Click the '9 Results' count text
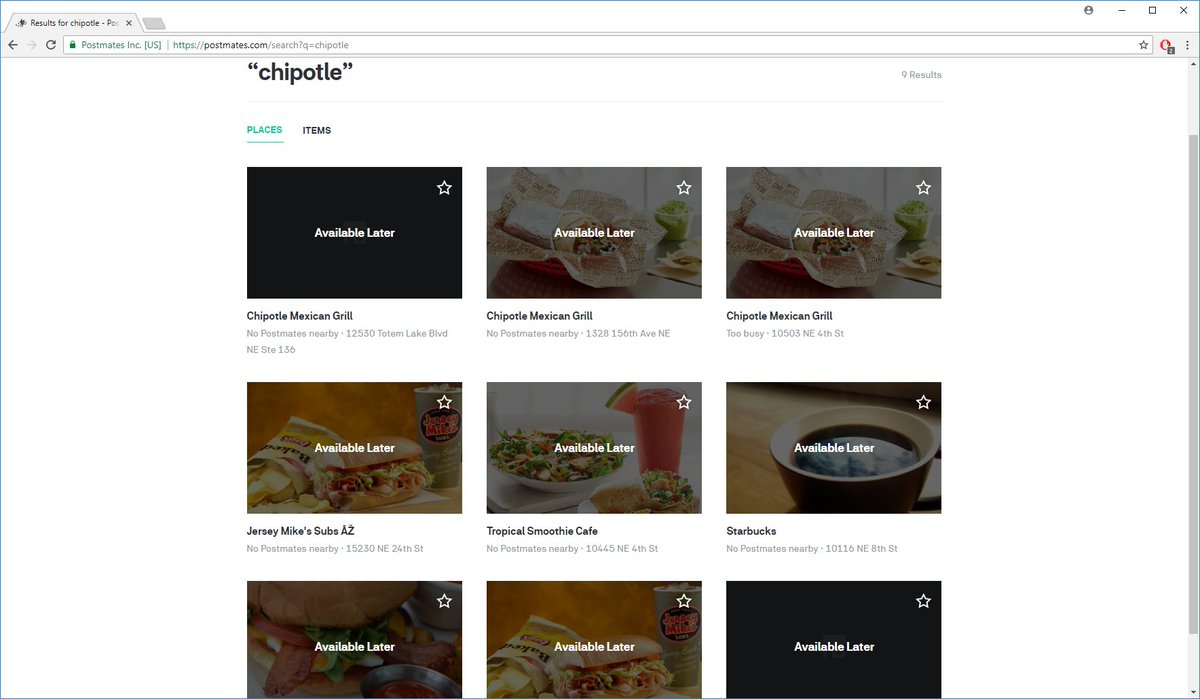 [x=921, y=75]
